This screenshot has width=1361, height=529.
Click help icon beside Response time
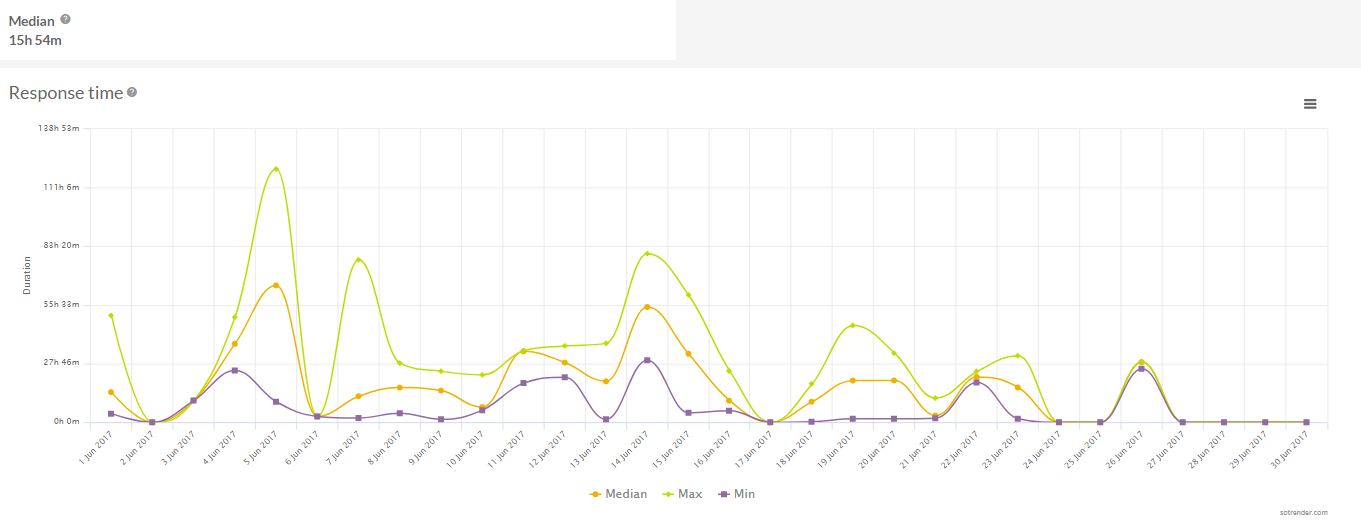click(x=132, y=92)
